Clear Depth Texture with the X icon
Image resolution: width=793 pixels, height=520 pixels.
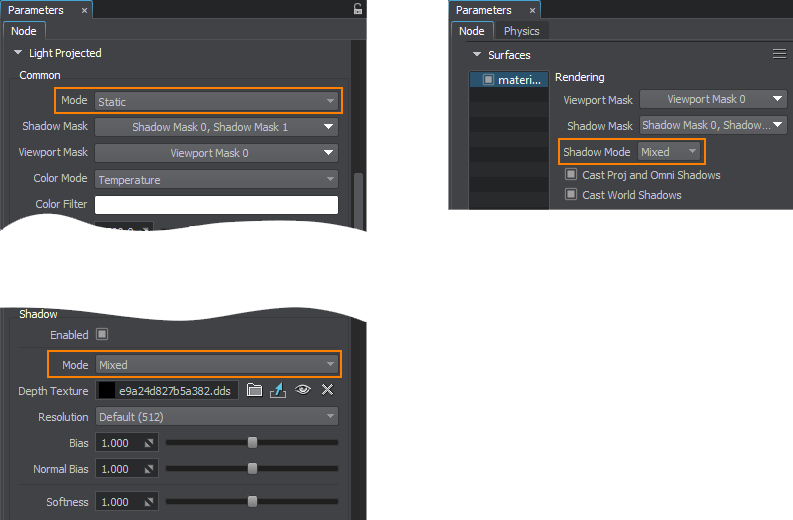click(x=328, y=389)
